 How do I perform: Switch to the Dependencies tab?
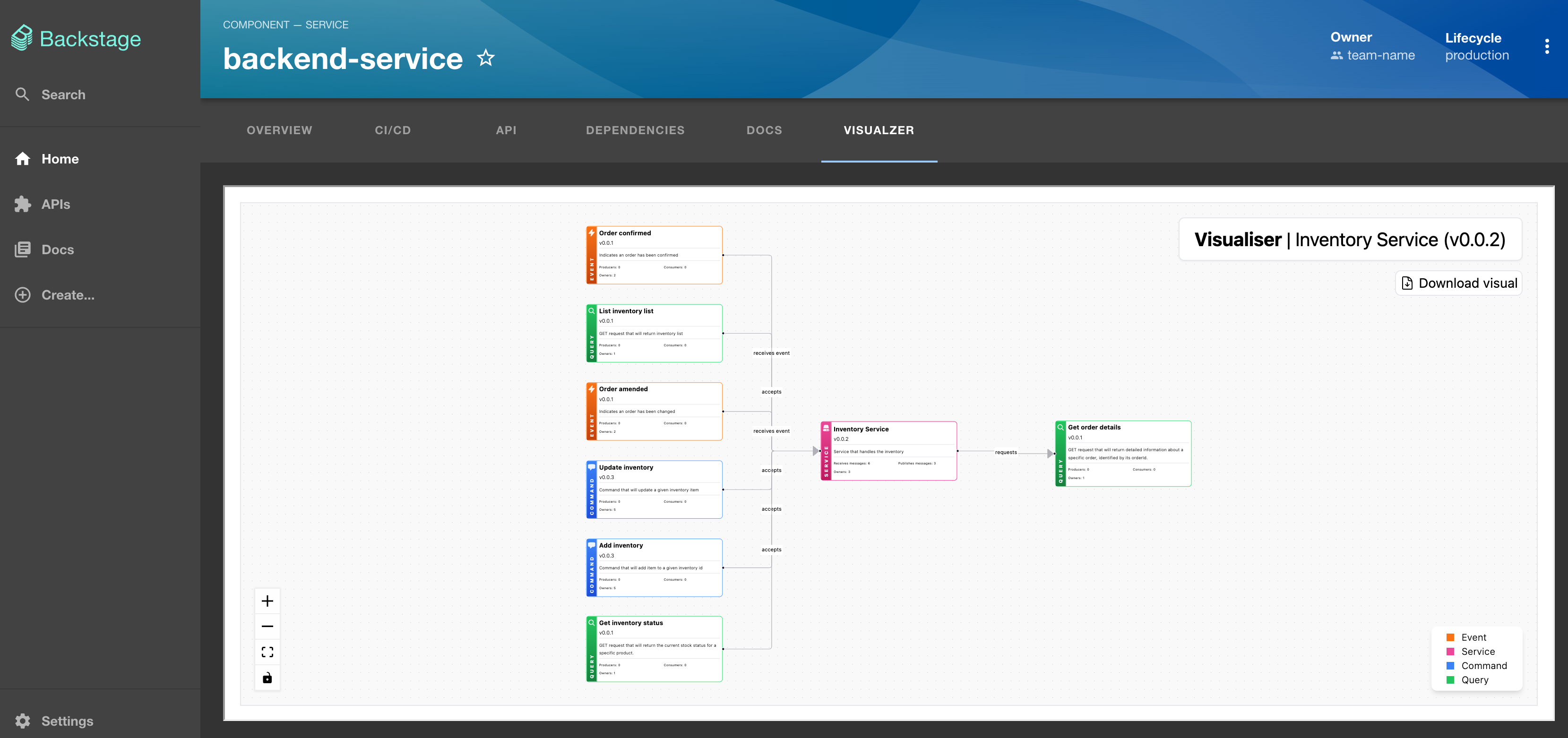click(635, 130)
